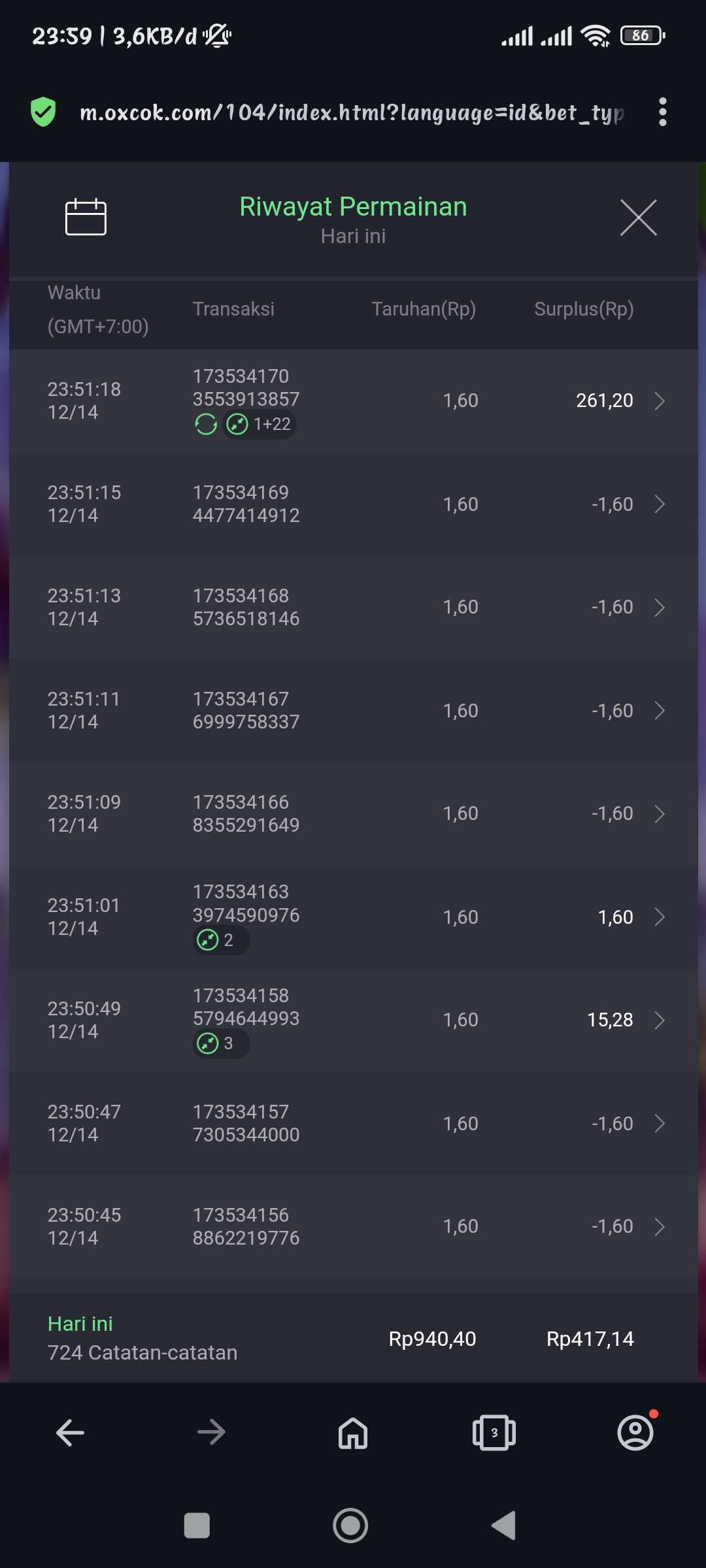Tap the free-spin 1+22 badge
Image resolution: width=706 pixels, height=1568 pixels.
pyautogui.click(x=260, y=425)
